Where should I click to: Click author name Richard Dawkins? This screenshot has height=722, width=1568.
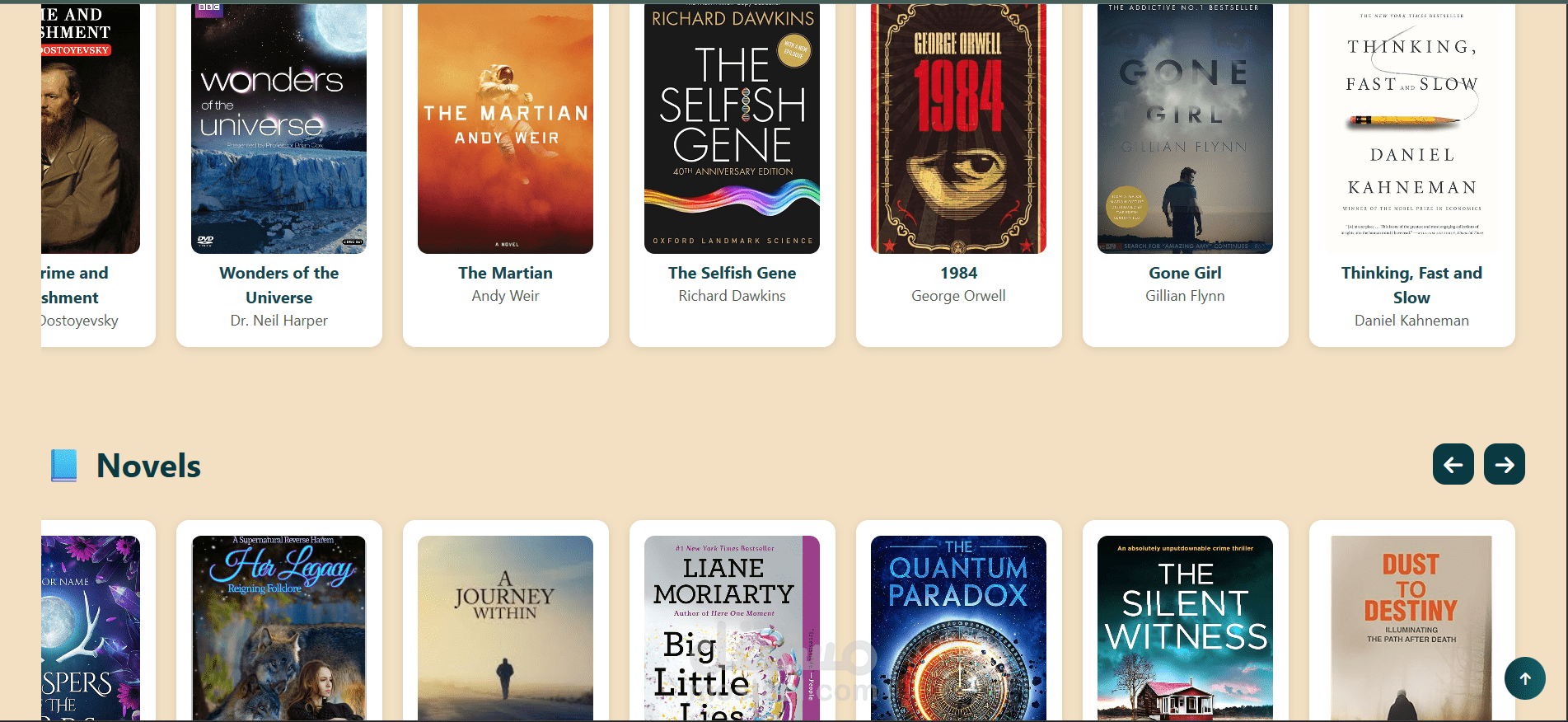[x=732, y=296]
